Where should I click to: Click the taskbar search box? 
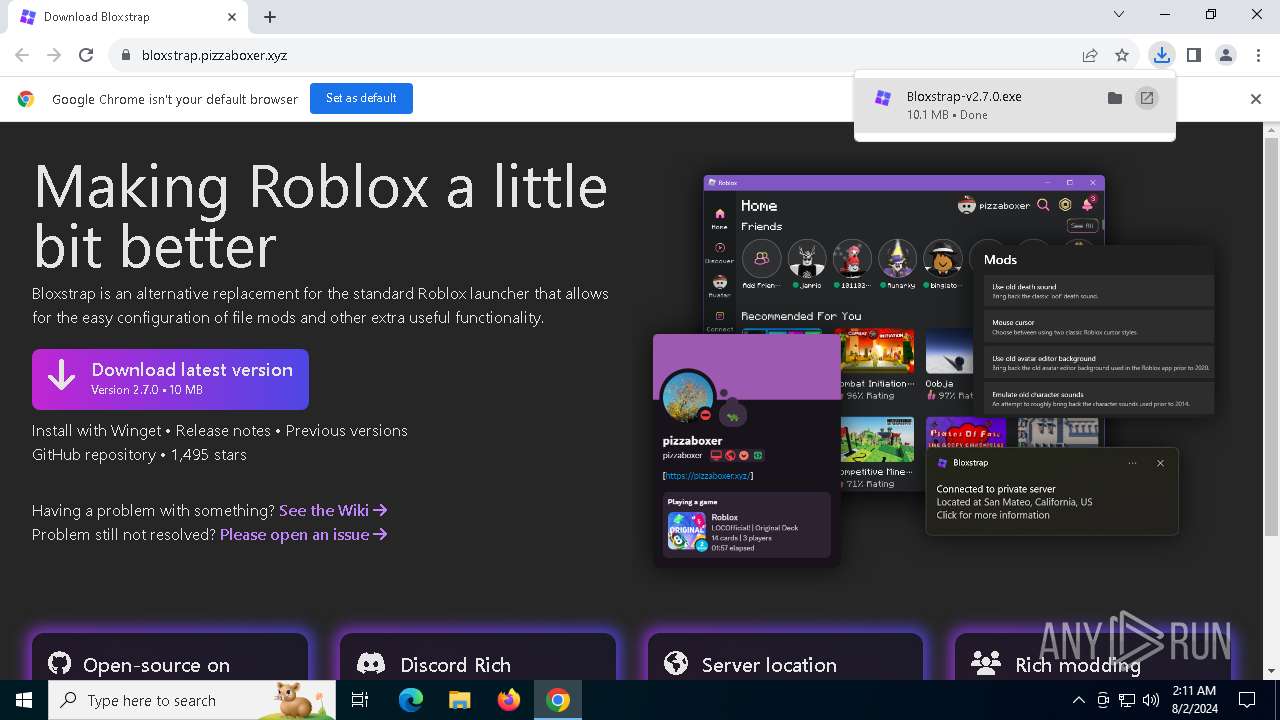(x=192, y=700)
